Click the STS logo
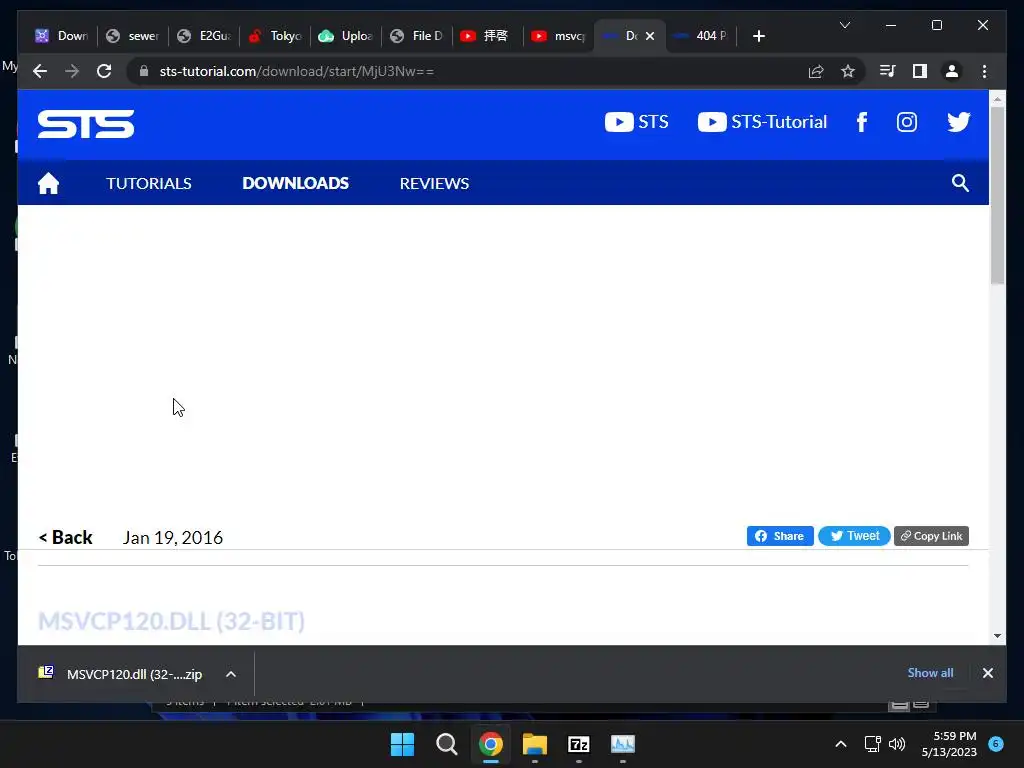1024x768 pixels. pos(86,124)
